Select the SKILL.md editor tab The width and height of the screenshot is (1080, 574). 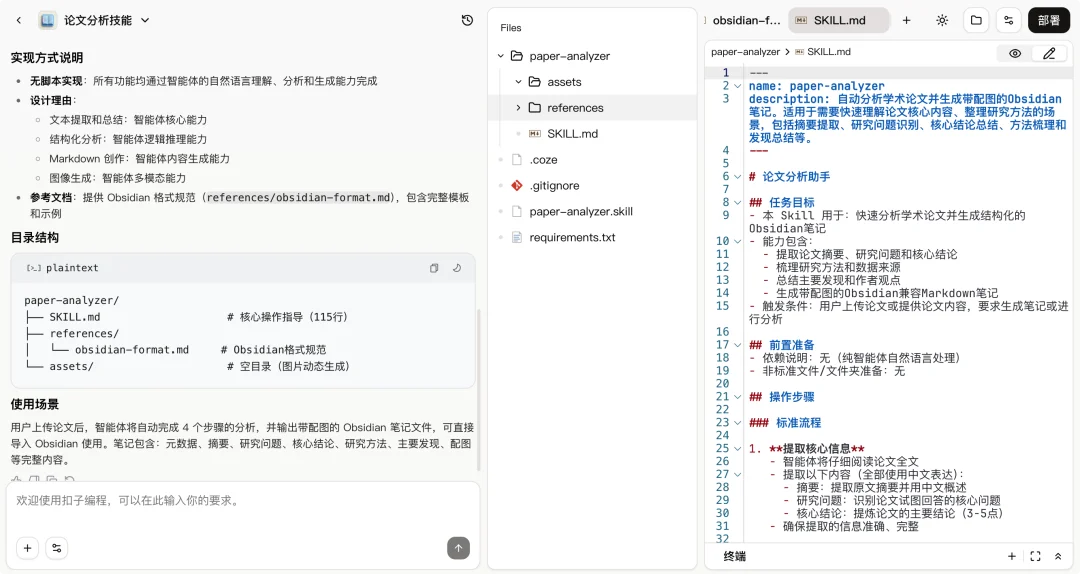pyautogui.click(x=838, y=21)
